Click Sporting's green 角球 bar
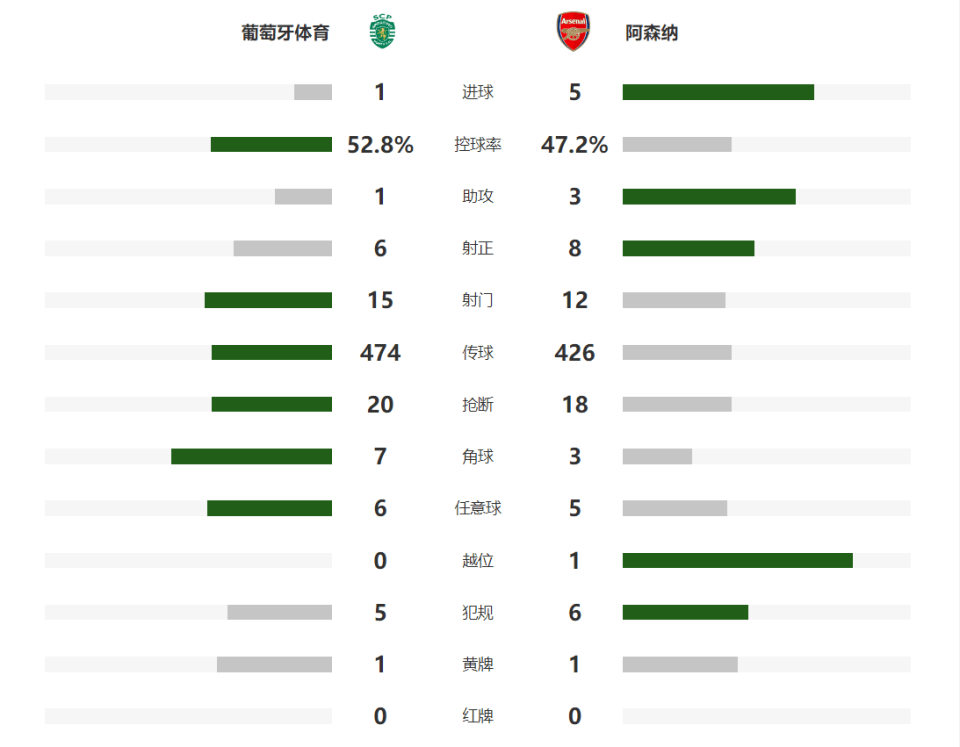960x747 pixels. pyautogui.click(x=252, y=456)
